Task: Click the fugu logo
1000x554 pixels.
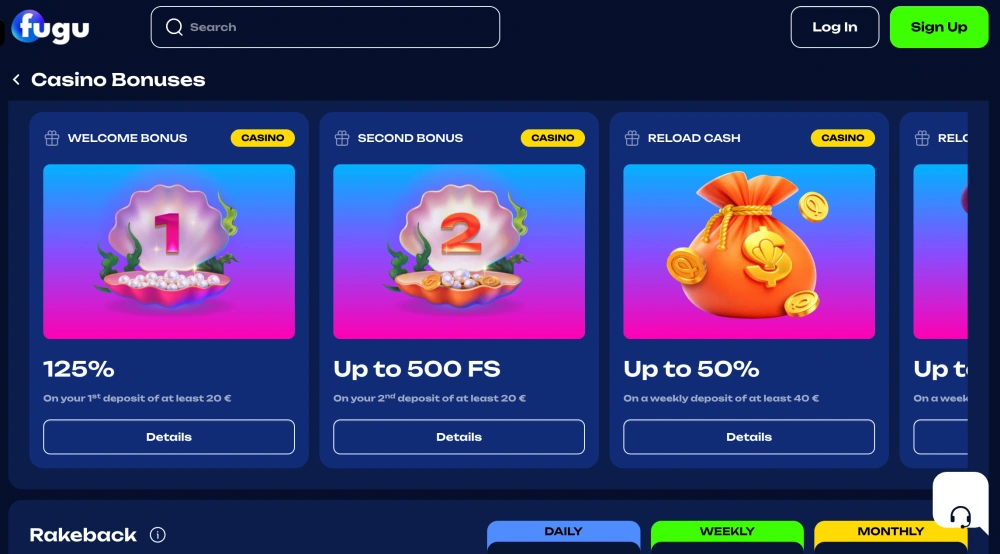Action: click(50, 27)
